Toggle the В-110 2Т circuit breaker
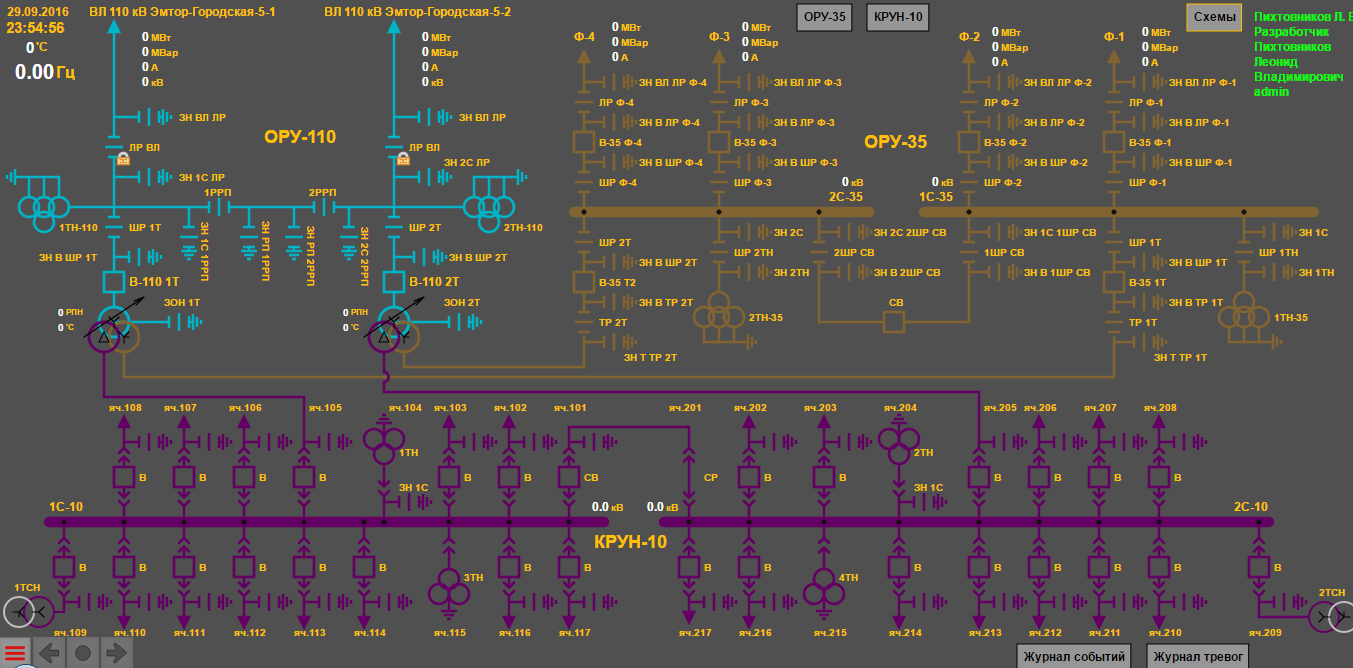This screenshot has width=1353, height=668. click(393, 283)
